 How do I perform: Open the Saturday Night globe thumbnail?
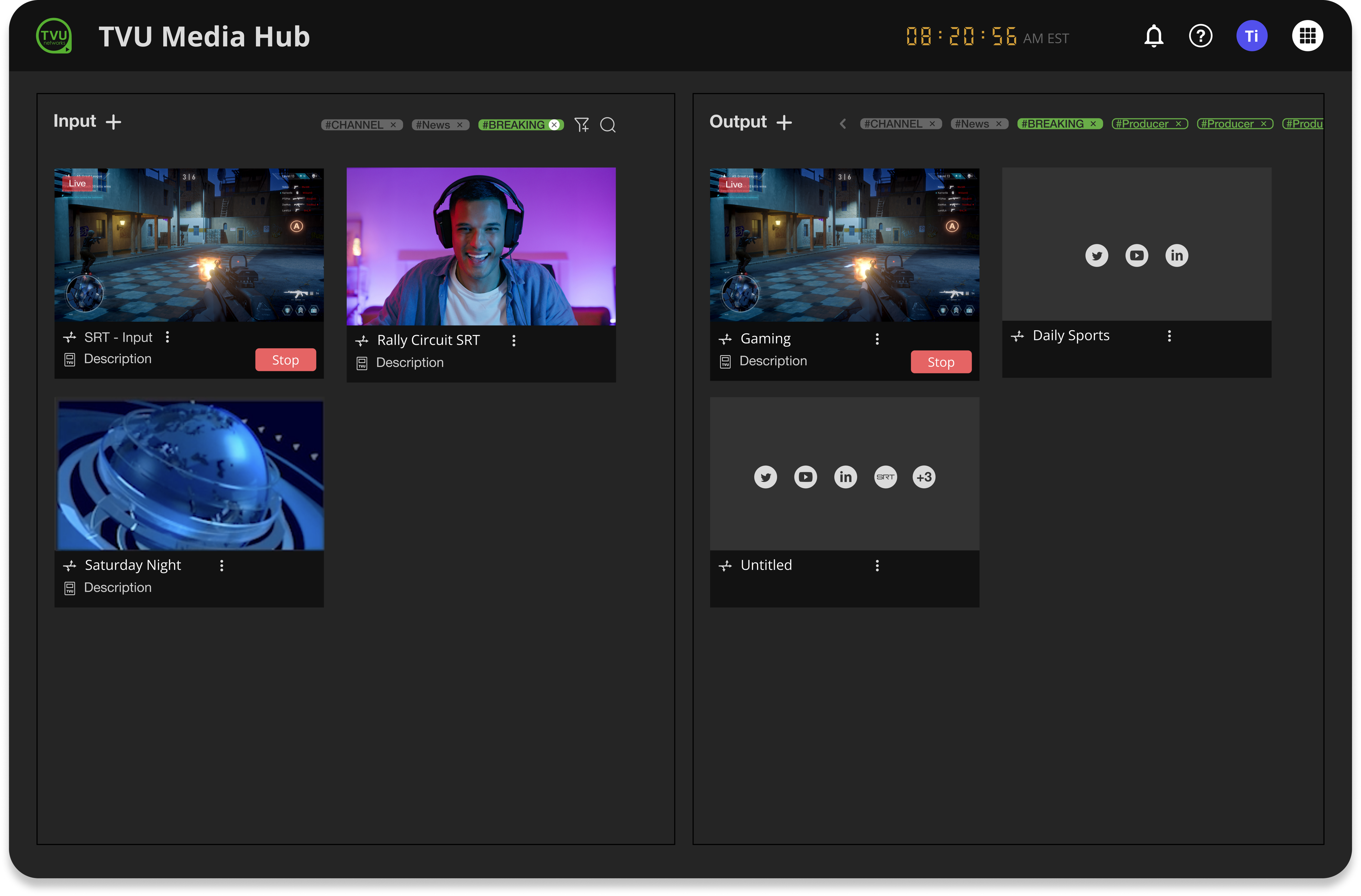(x=189, y=474)
